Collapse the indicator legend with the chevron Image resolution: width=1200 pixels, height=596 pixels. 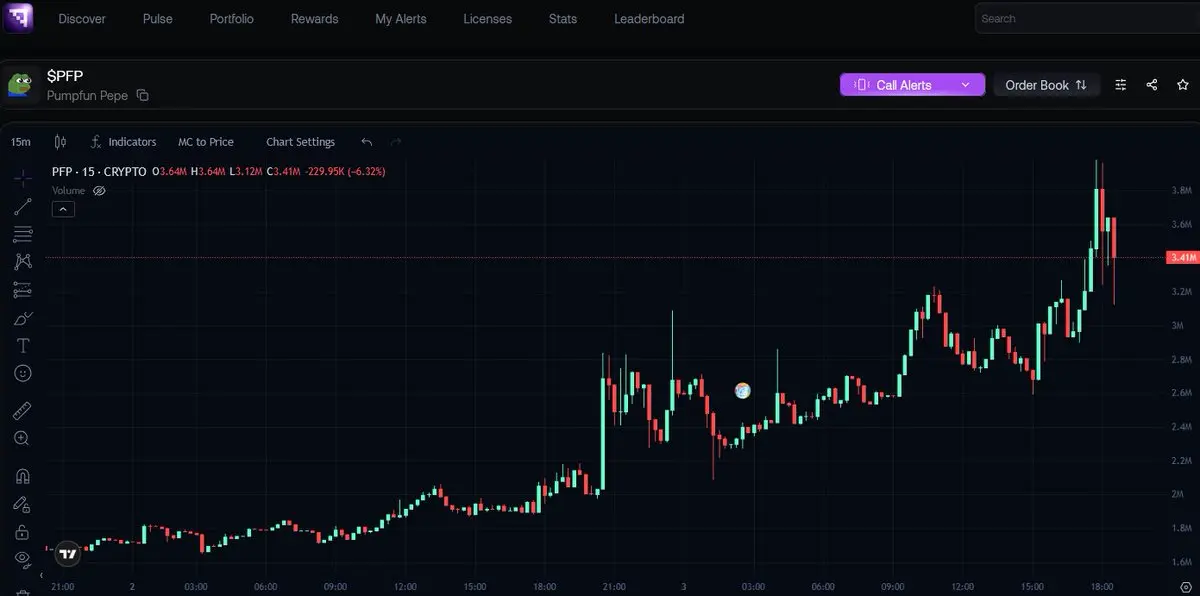[x=62, y=209]
